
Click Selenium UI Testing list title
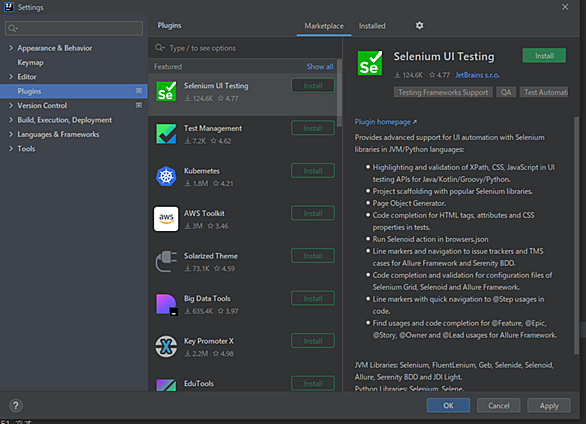click(x=216, y=86)
